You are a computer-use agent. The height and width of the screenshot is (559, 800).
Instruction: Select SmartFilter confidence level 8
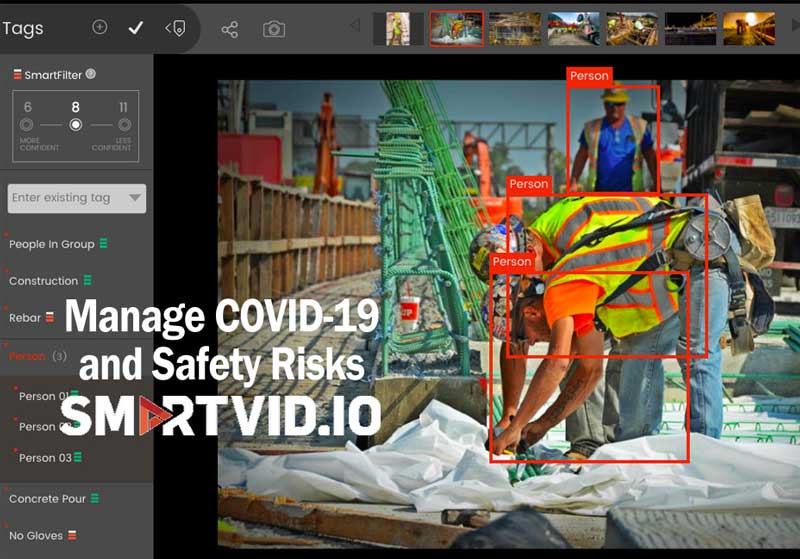point(76,124)
